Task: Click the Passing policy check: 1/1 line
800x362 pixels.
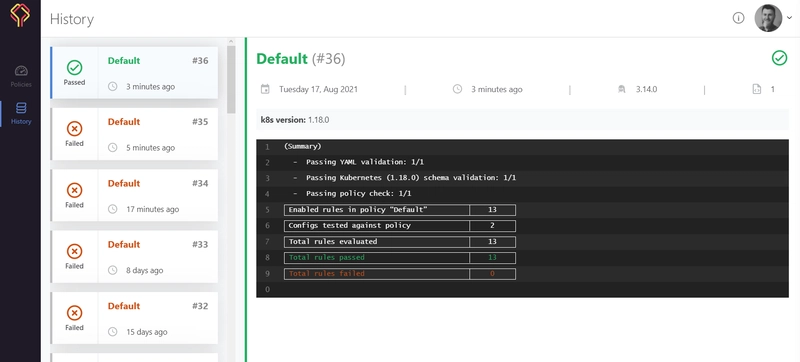Action: (359, 194)
